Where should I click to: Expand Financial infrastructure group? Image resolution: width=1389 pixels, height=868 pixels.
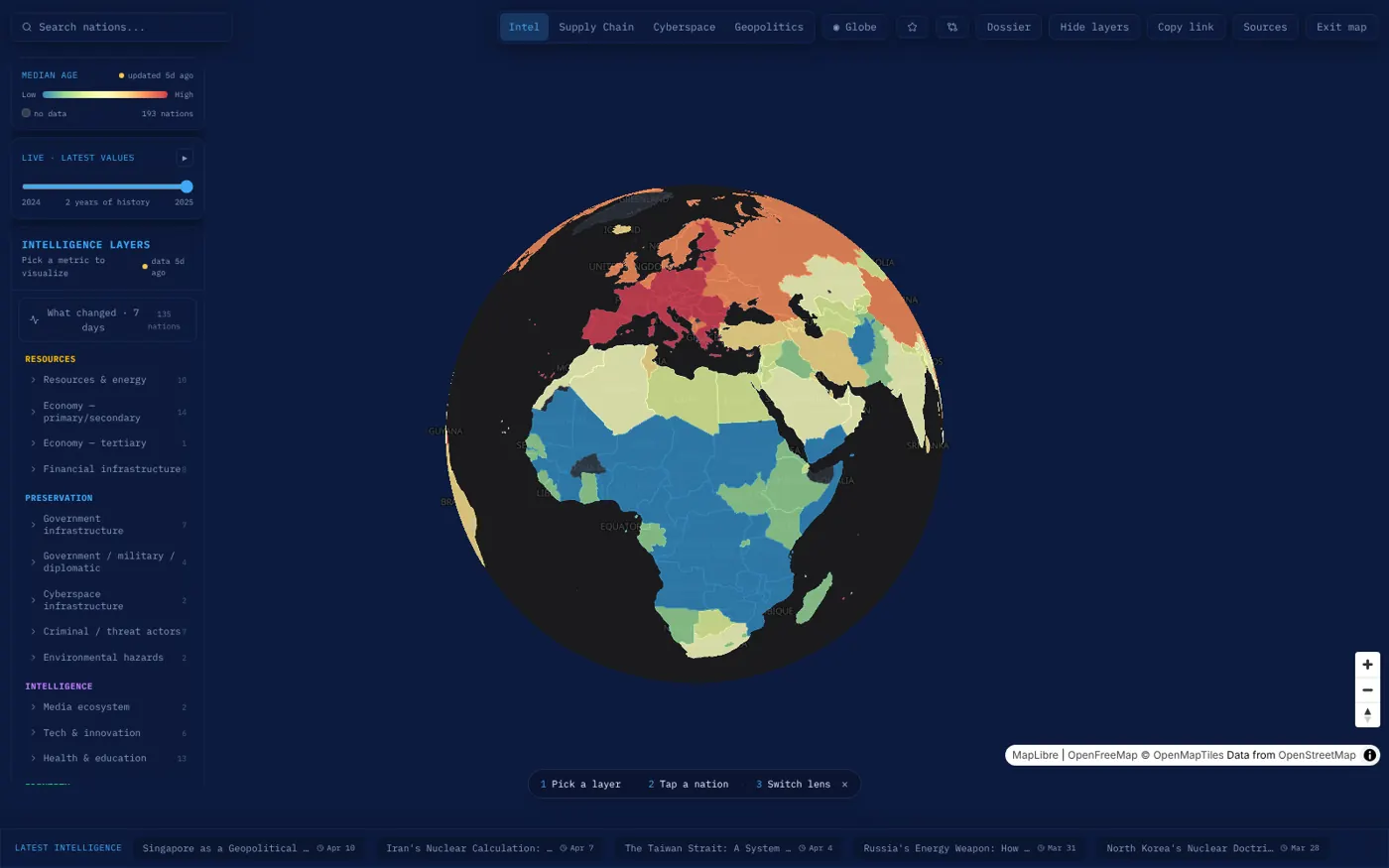[106, 469]
